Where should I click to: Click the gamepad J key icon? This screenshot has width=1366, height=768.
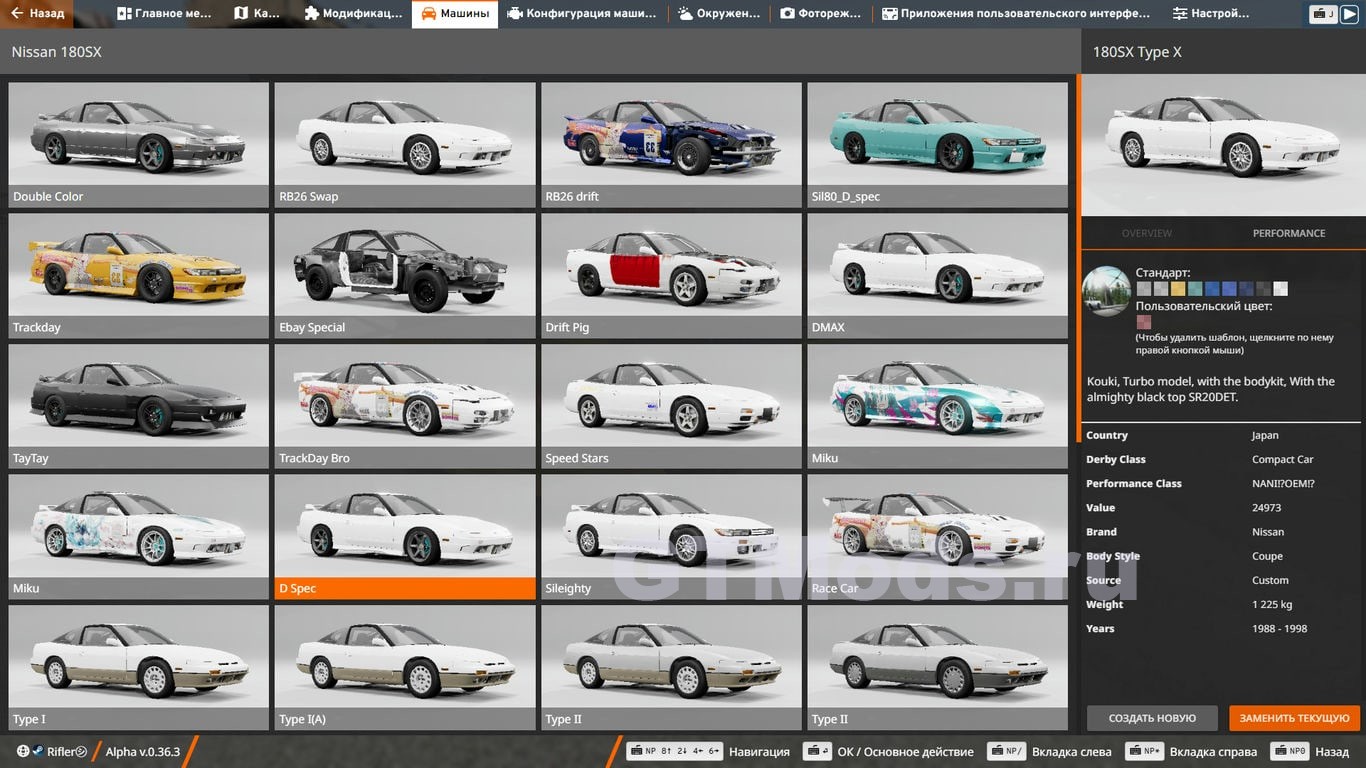1324,14
